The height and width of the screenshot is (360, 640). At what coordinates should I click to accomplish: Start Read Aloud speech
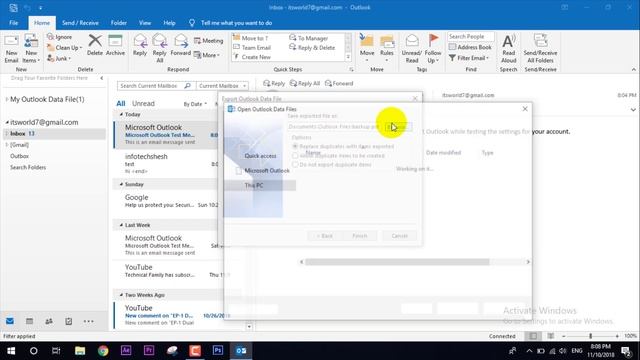(x=509, y=49)
